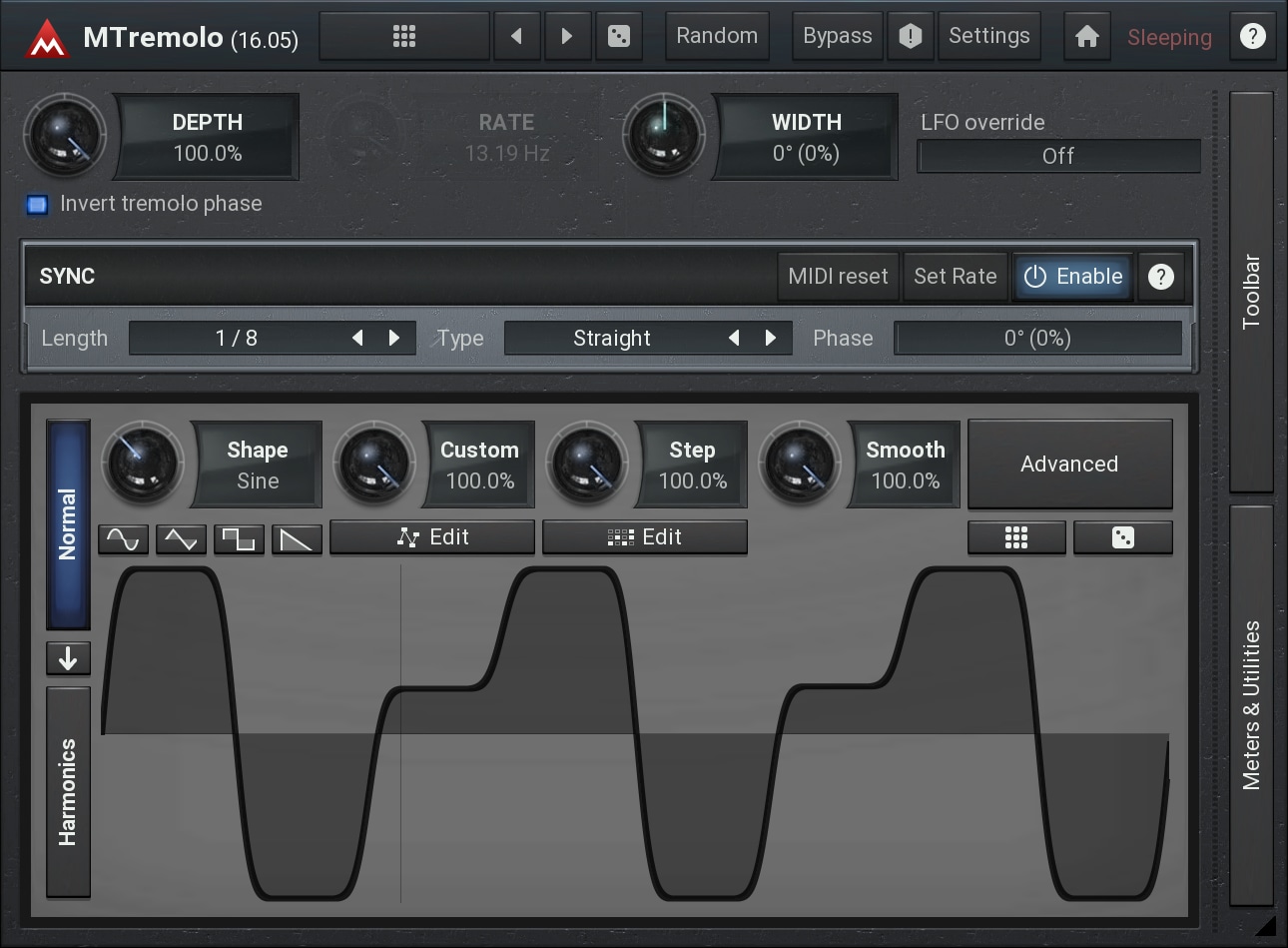Viewport: 1288px width, 948px height.
Task: Select the triangle wave shape icon
Action: point(182,539)
